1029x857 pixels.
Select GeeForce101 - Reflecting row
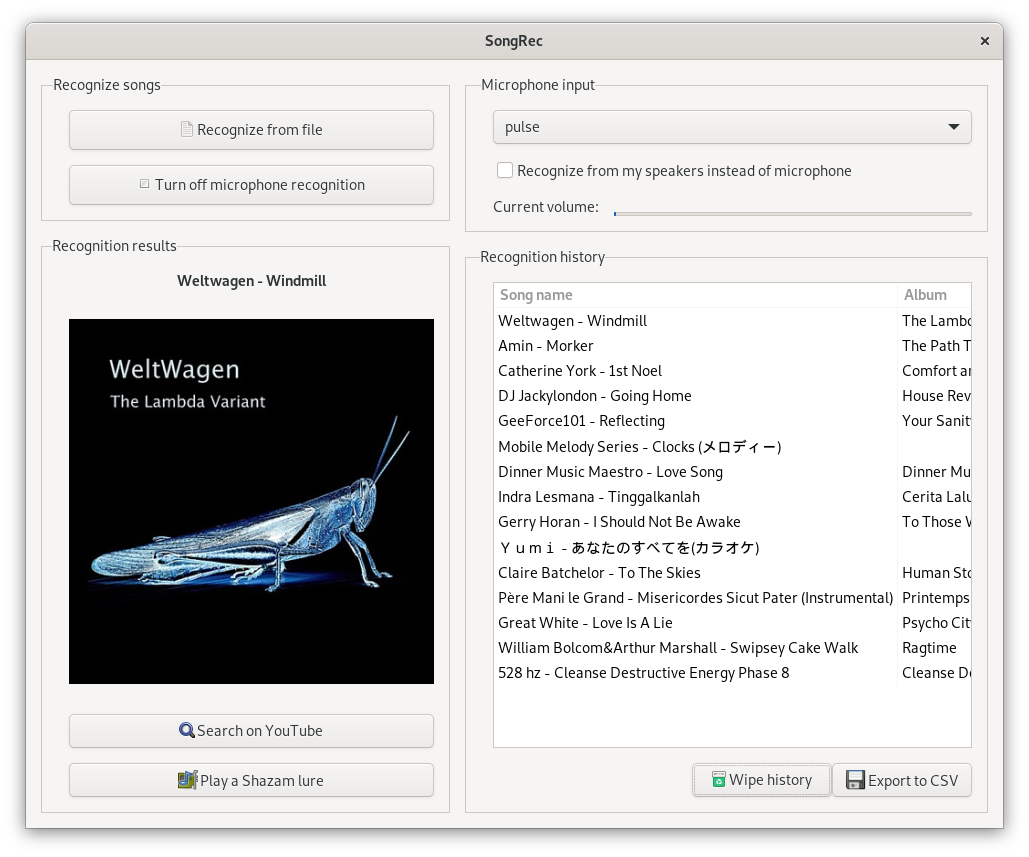point(732,421)
